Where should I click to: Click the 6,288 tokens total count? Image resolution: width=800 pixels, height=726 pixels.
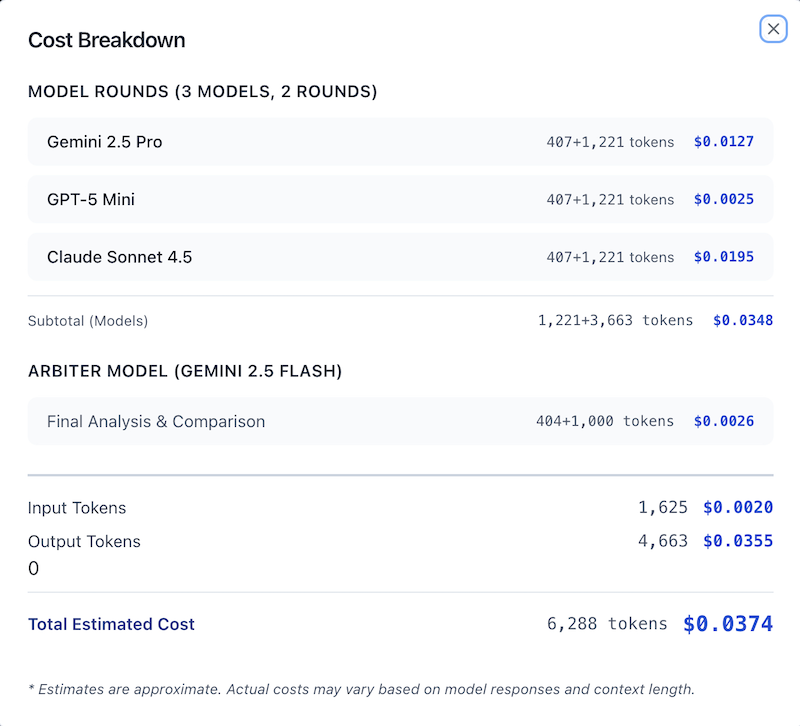(x=607, y=624)
